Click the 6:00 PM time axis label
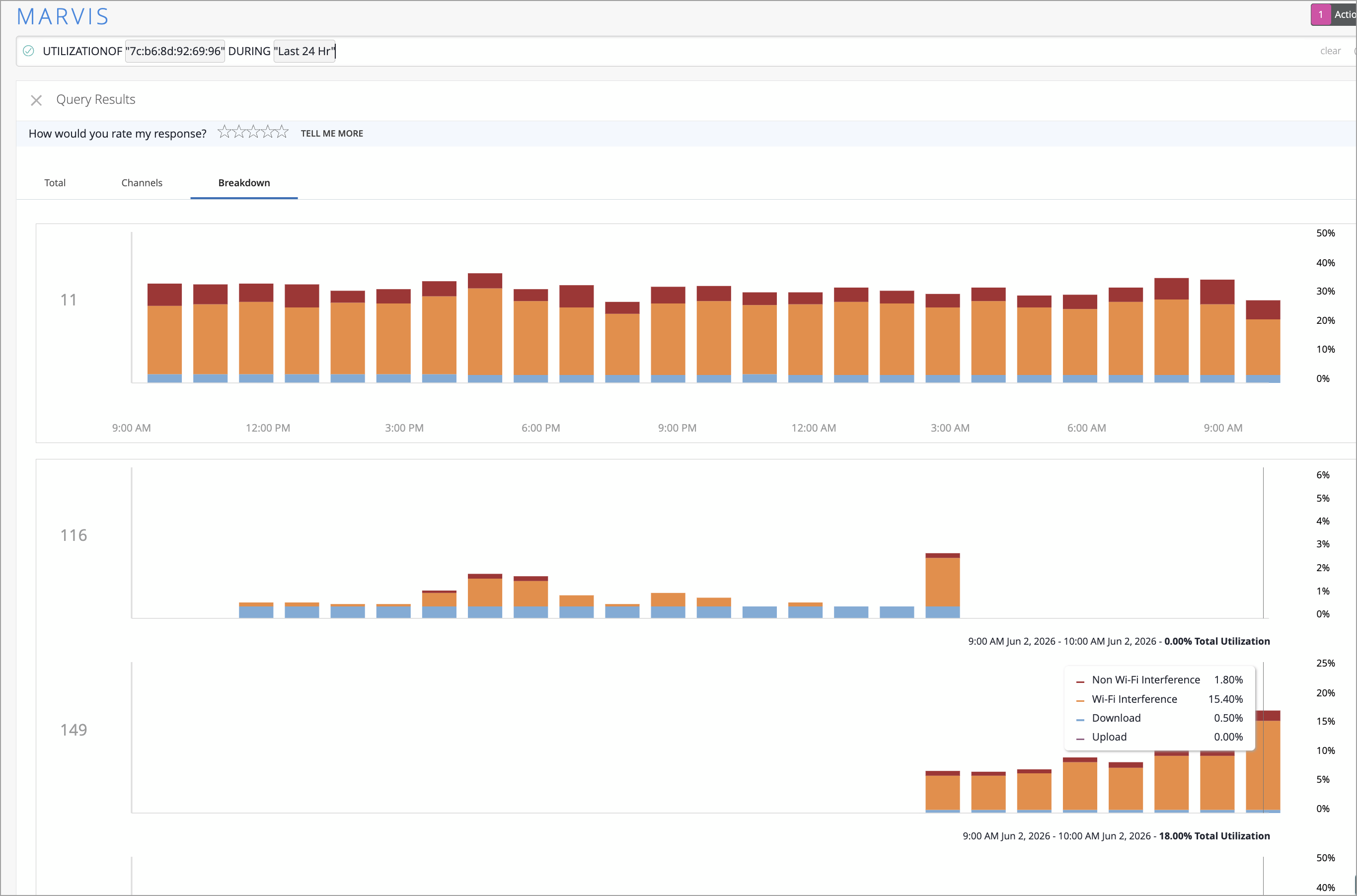The height and width of the screenshot is (896, 1357). tap(540, 428)
